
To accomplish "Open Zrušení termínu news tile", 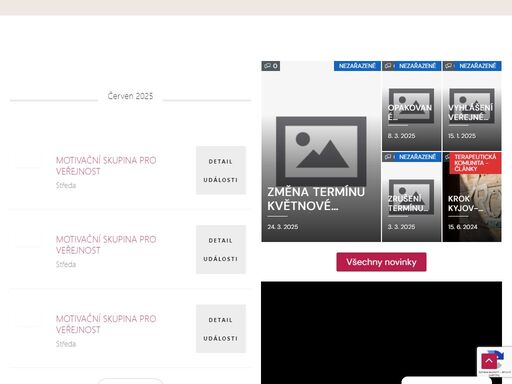I will [x=411, y=197].
